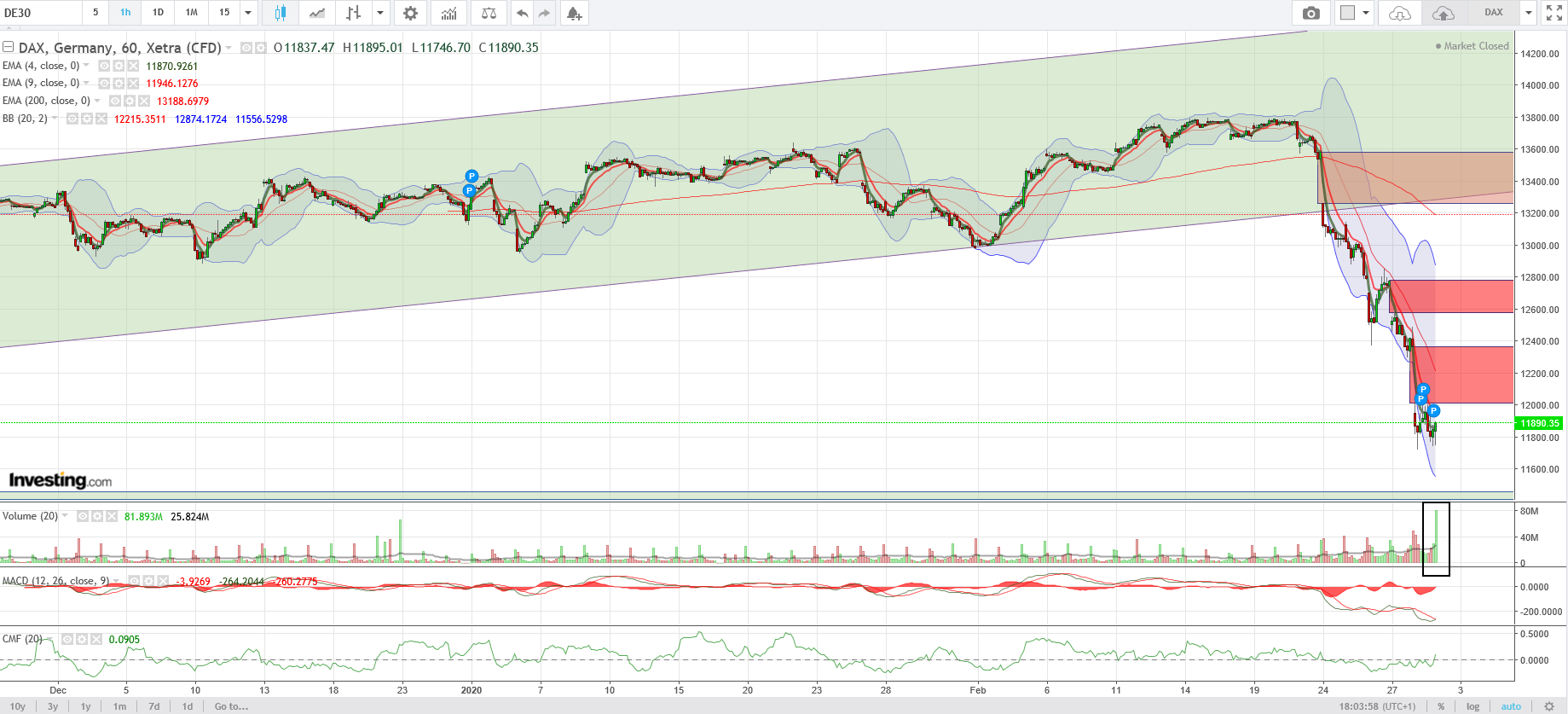Remove the MACD indicator
The image size is (1568, 714).
click(x=162, y=581)
